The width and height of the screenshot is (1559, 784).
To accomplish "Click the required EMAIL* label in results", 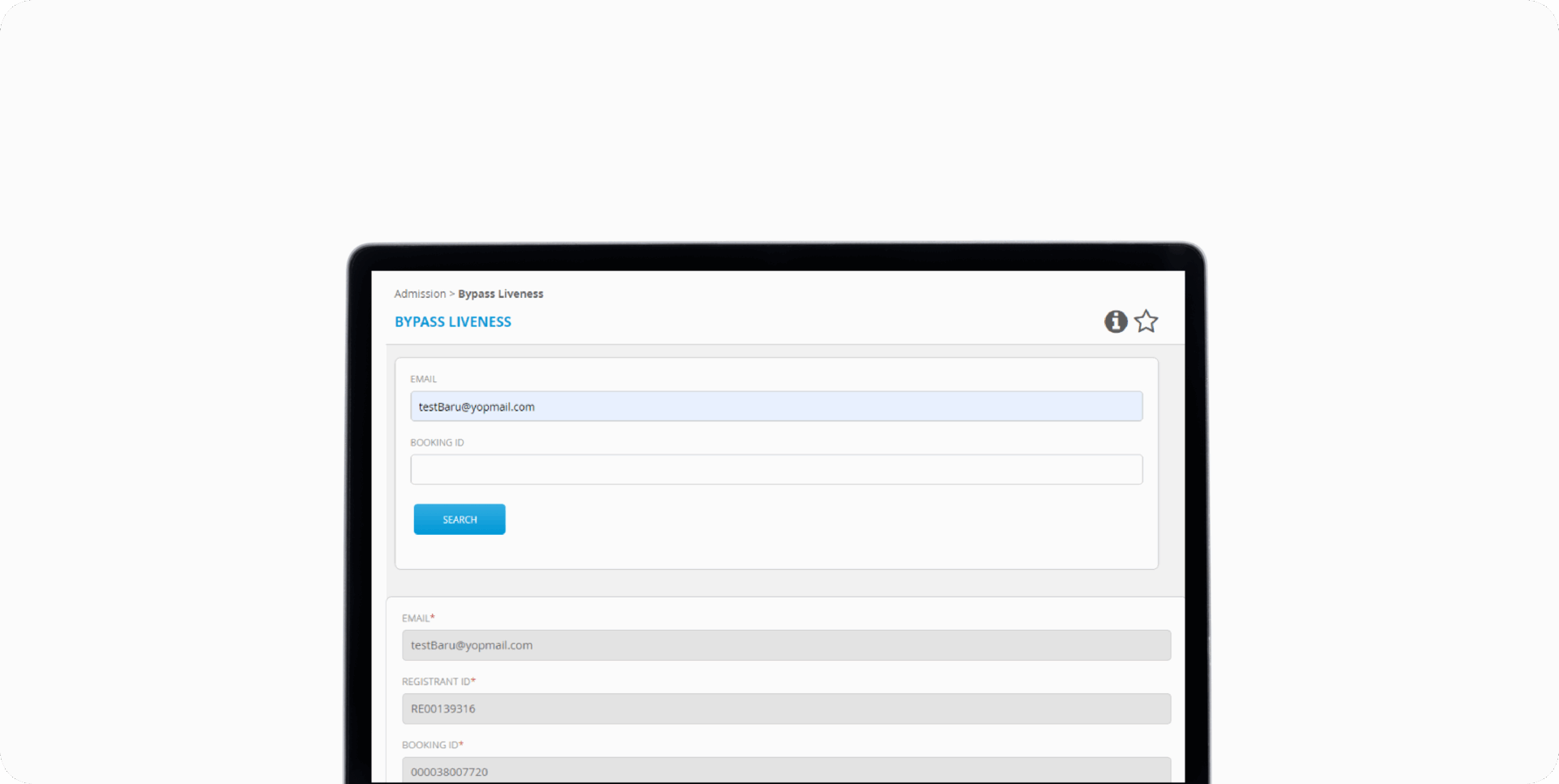I will coord(416,618).
